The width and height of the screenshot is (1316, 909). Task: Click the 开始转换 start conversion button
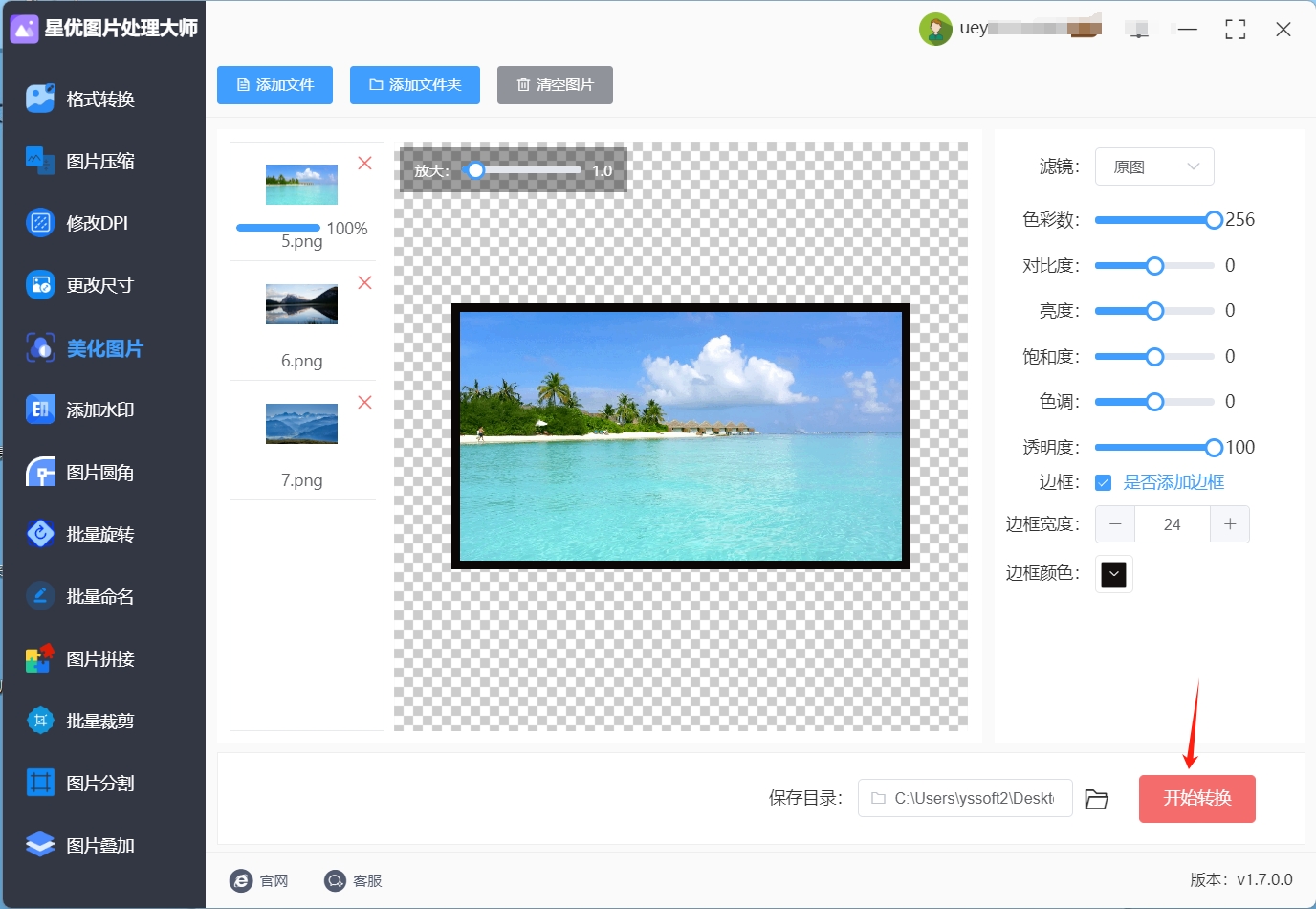coord(1196,798)
